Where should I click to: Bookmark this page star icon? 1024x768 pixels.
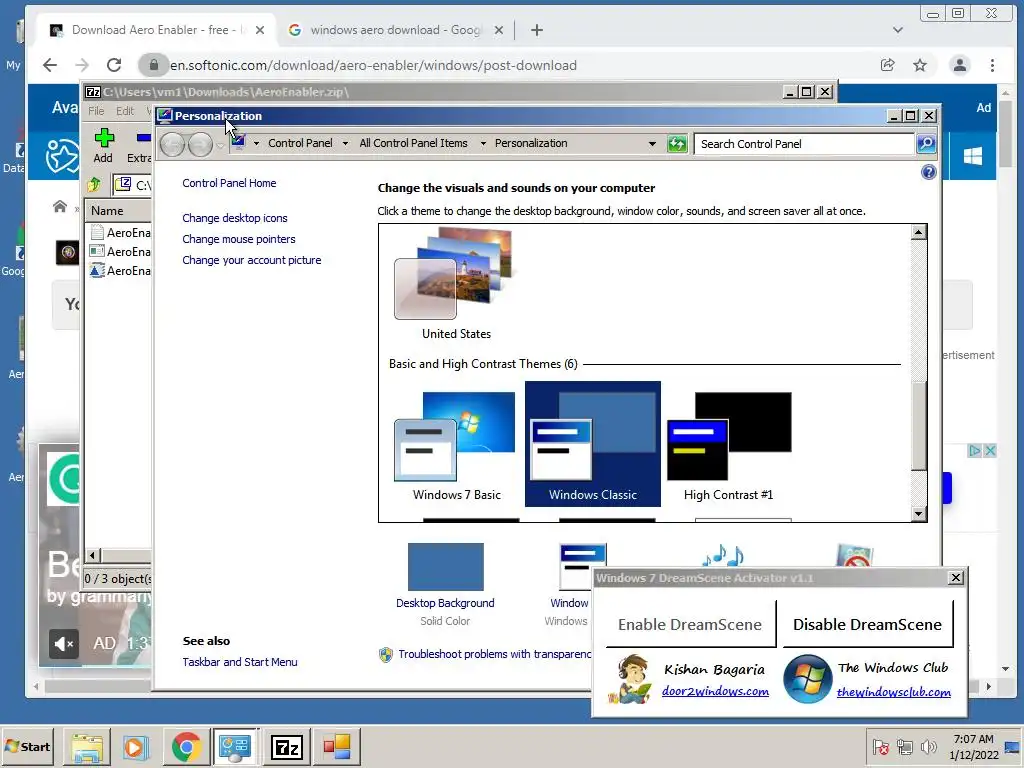click(x=920, y=65)
